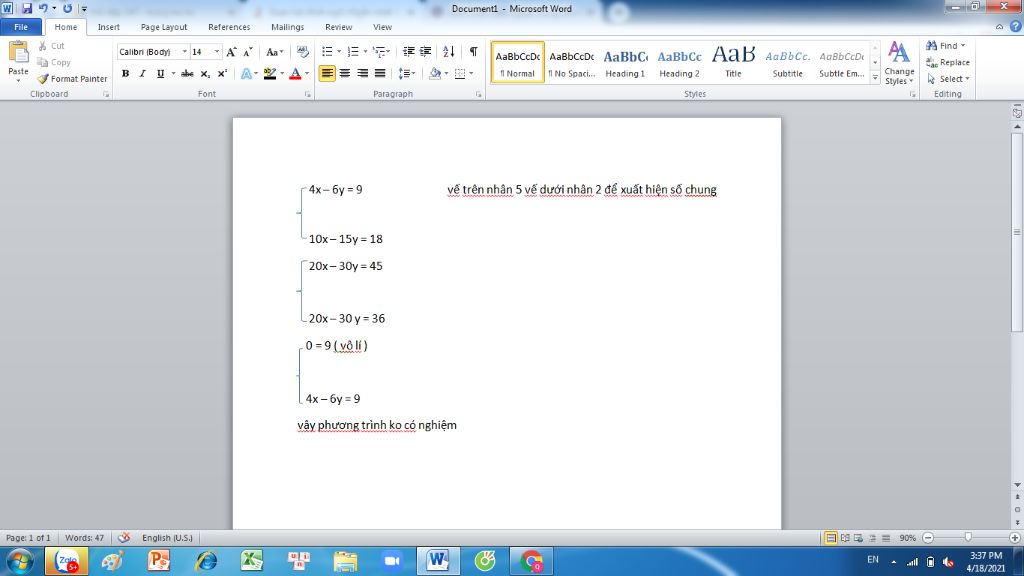The height and width of the screenshot is (576, 1024).
Task: Switch to the Page Layout tab
Action: pyautogui.click(x=164, y=27)
